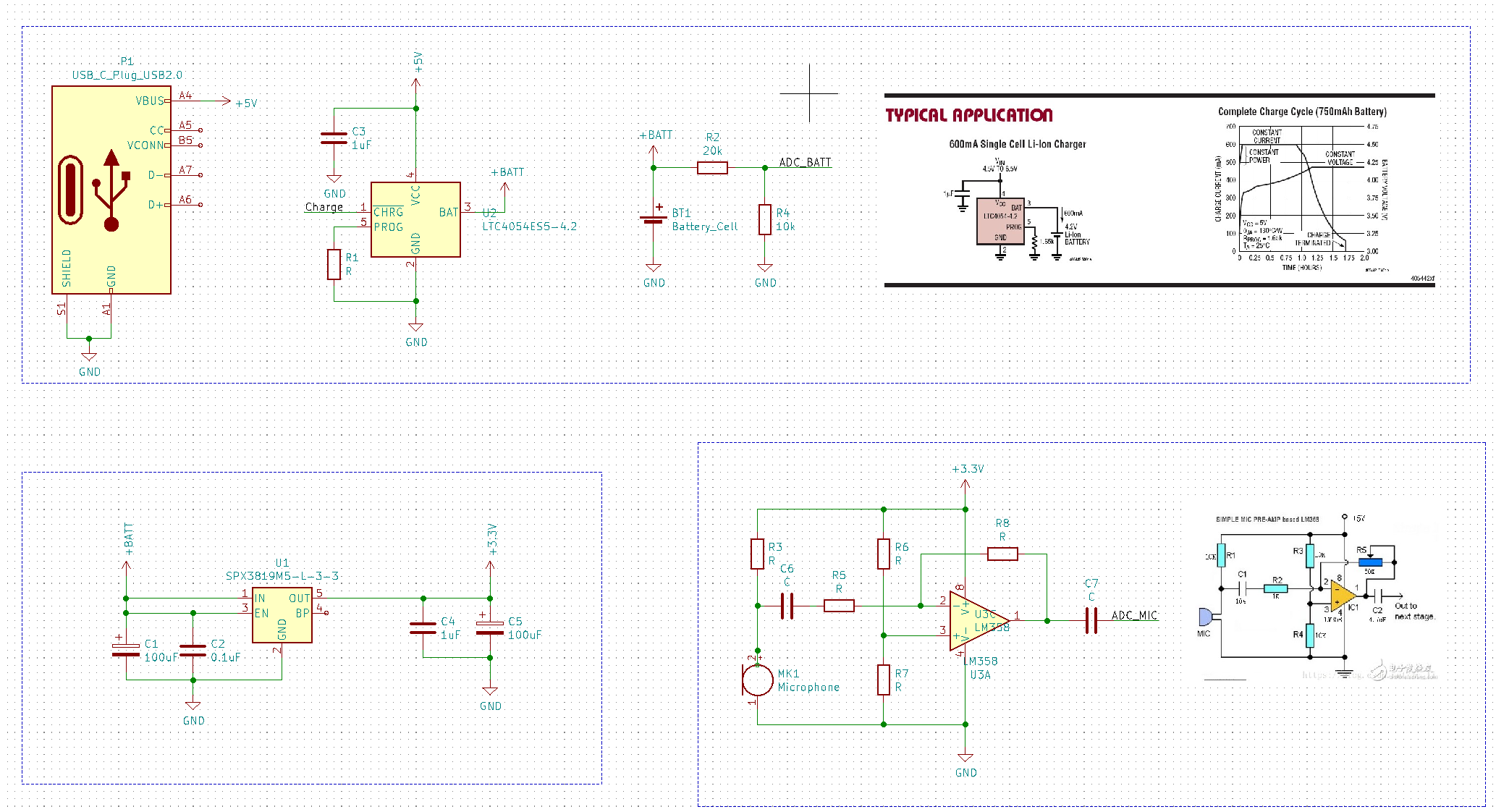Select the R2 20k resistor symbol
Screen dimensions: 1496x812
click(x=712, y=168)
